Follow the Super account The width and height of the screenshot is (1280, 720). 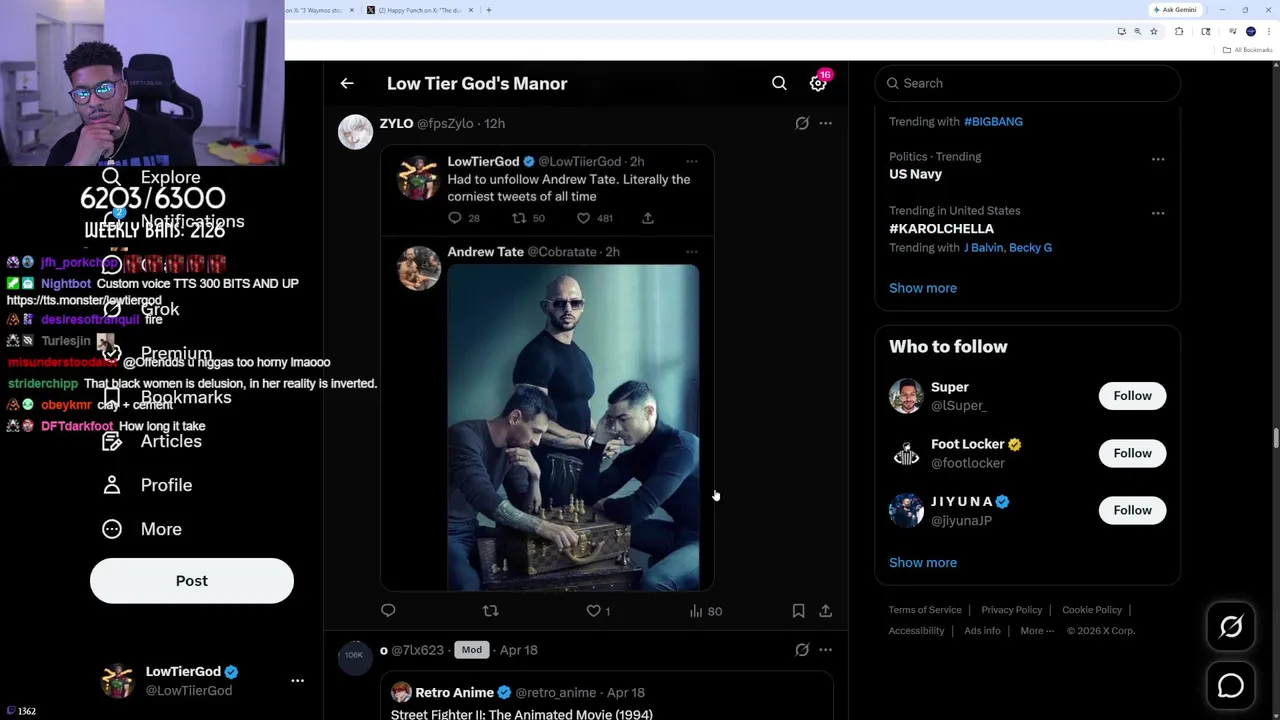tap(1132, 396)
